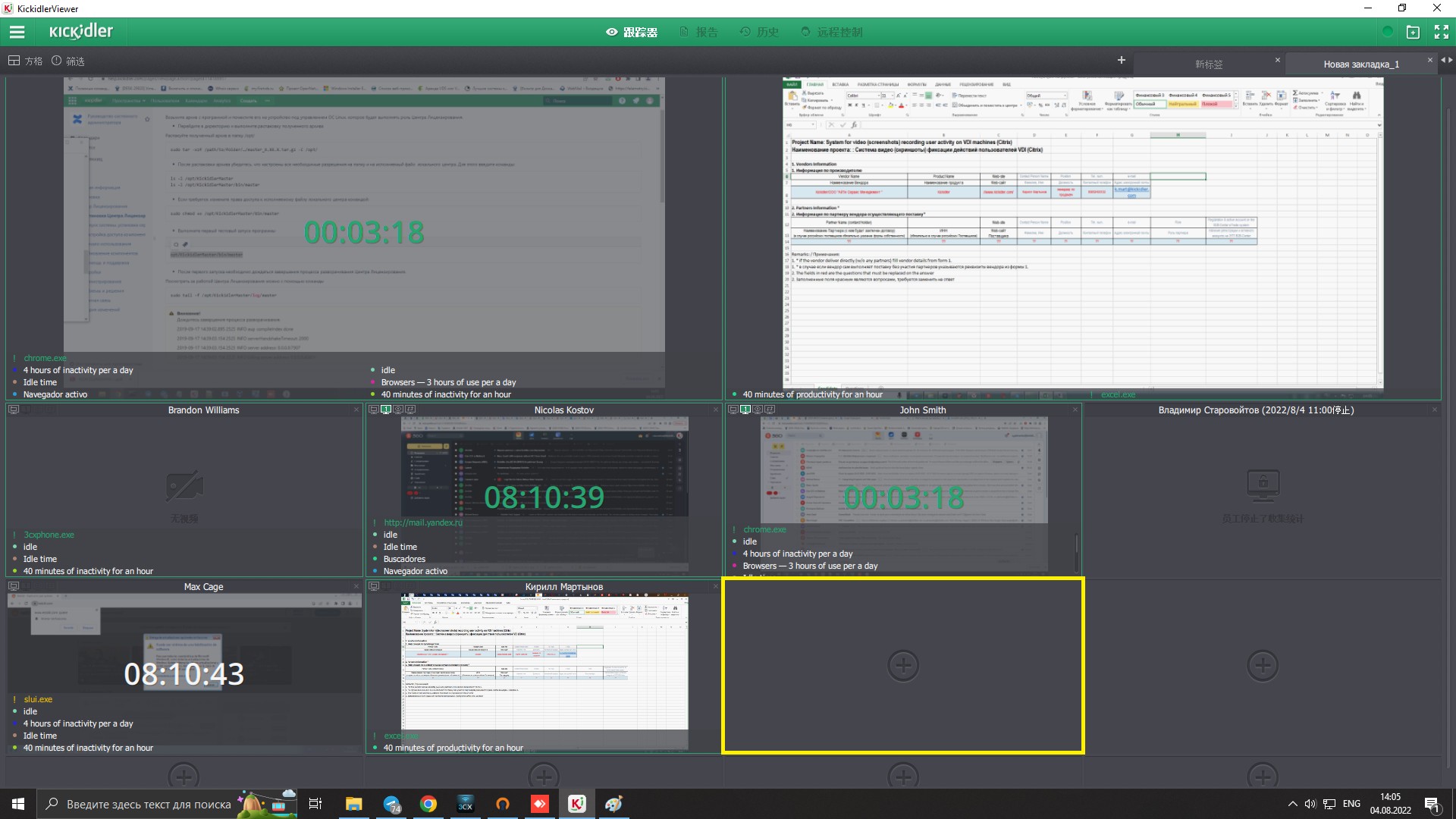Open Kickidler app in Windows taskbar
Viewport: 1456px width, 819px height.
(576, 804)
